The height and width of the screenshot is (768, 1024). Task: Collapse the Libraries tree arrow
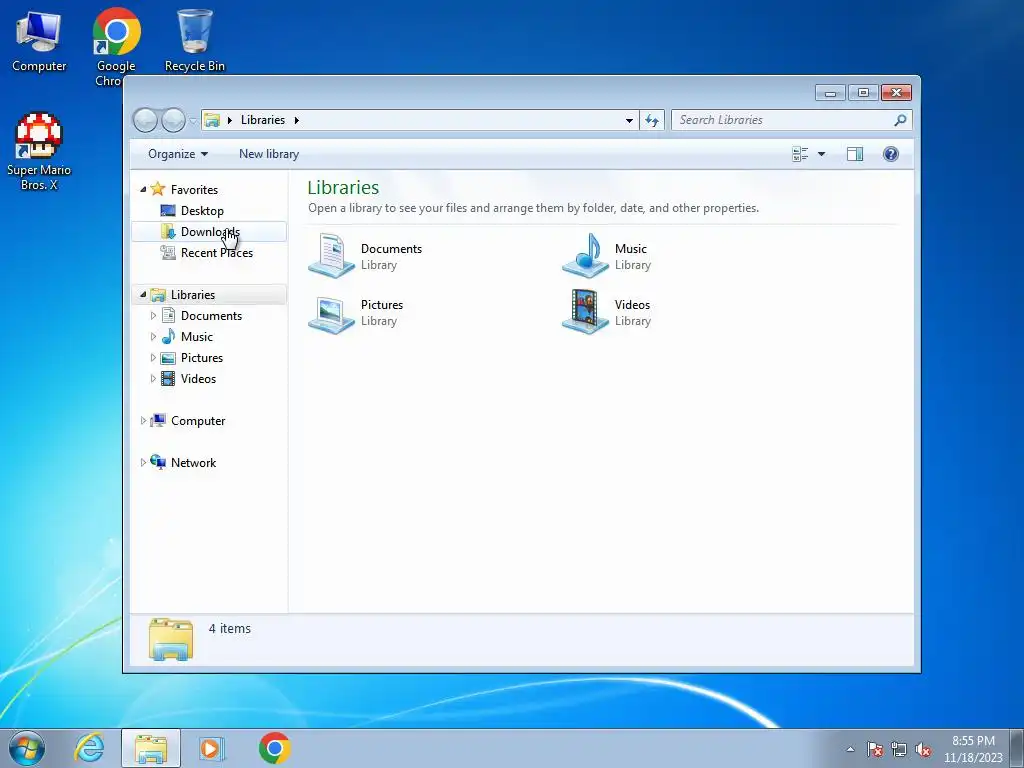coord(143,295)
